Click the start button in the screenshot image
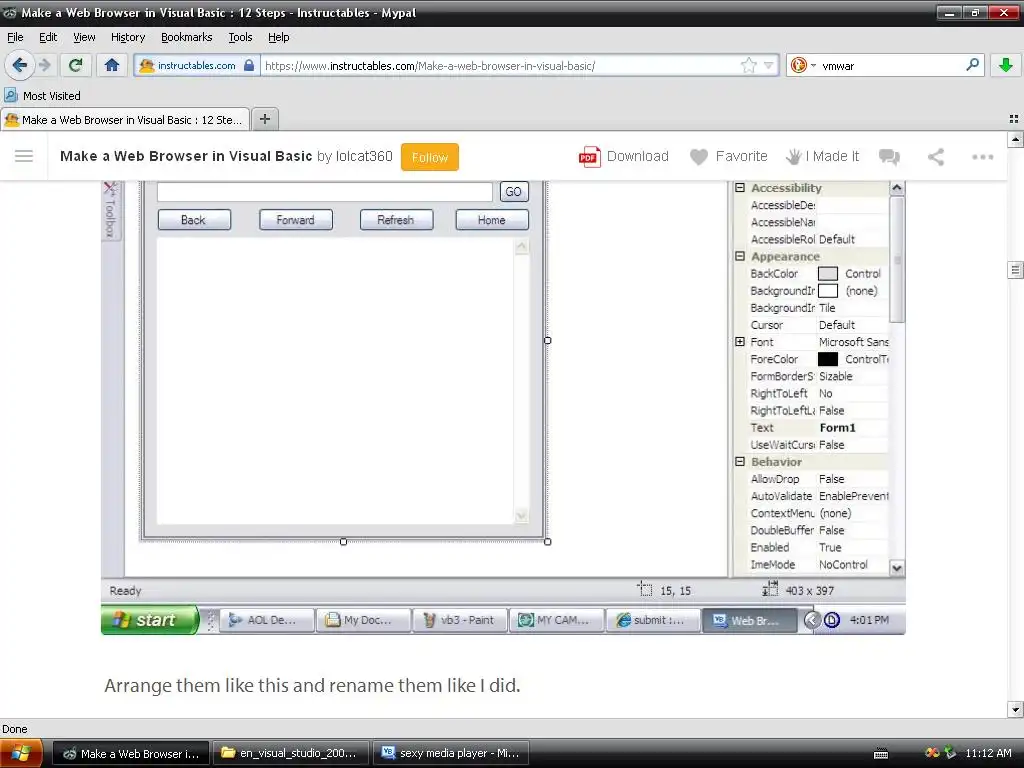The height and width of the screenshot is (768, 1024). (x=150, y=620)
